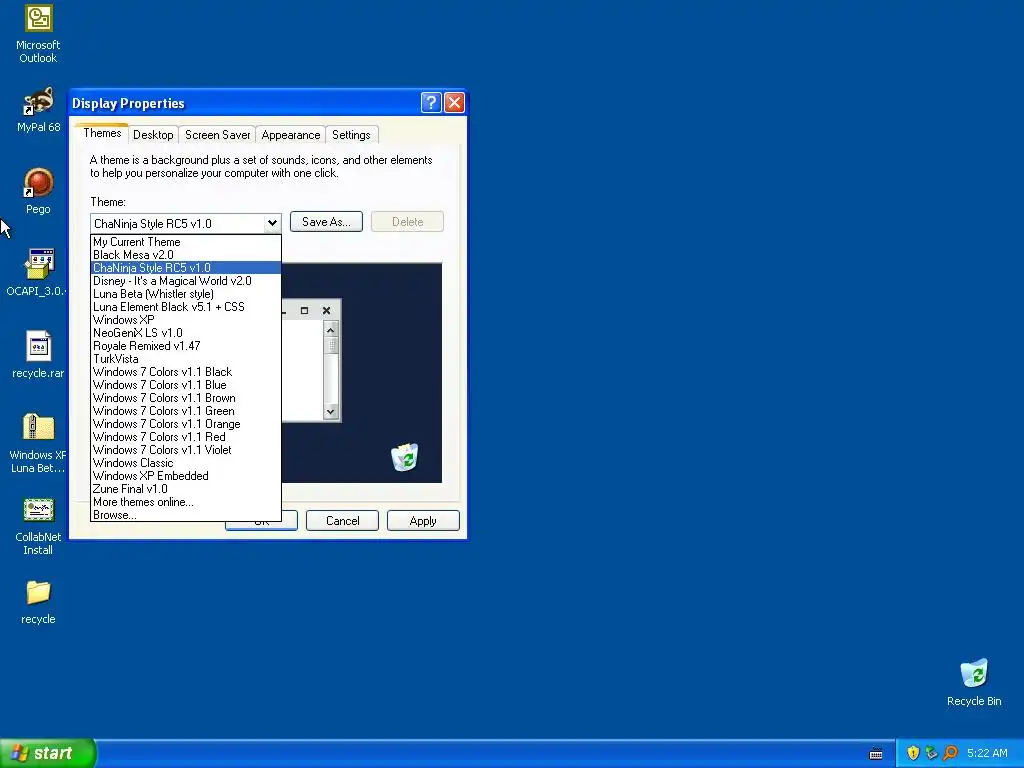Select the Pego desktop shortcut

(38, 191)
